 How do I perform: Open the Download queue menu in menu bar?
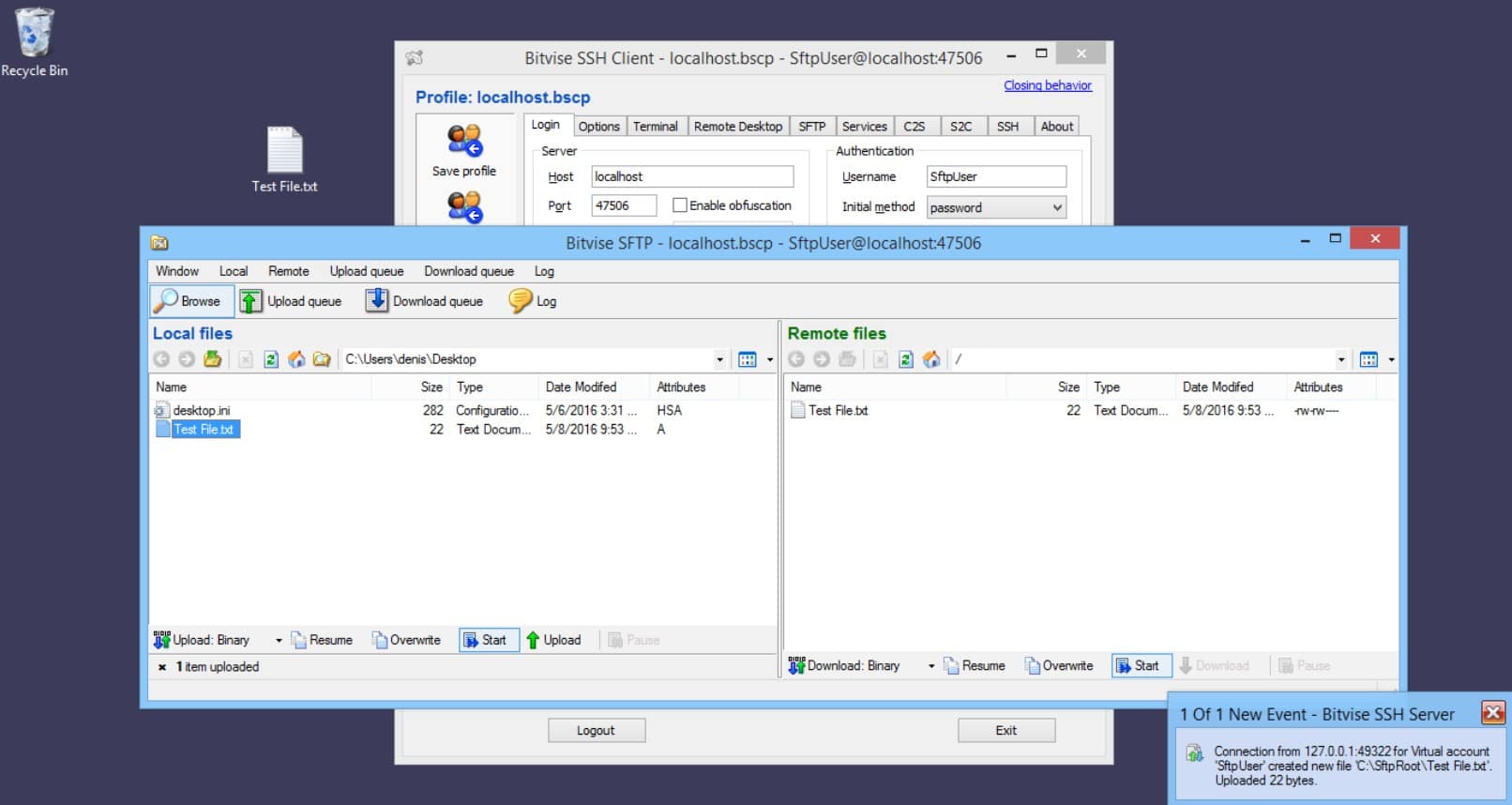[x=469, y=271]
